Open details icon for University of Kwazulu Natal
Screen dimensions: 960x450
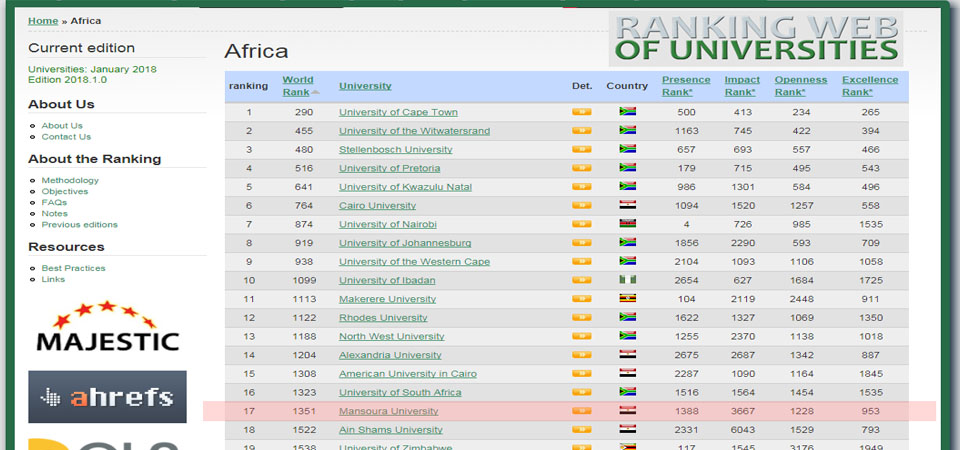pos(582,187)
